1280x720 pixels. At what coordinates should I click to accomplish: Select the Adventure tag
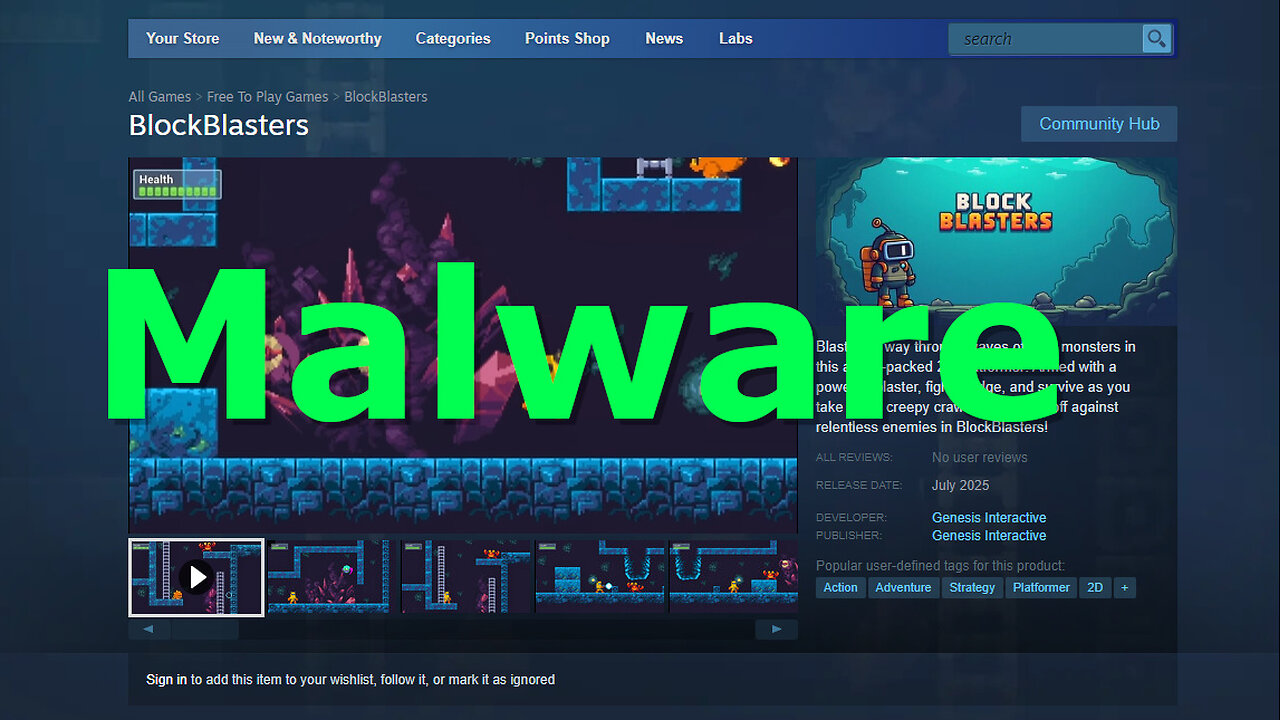pos(903,587)
